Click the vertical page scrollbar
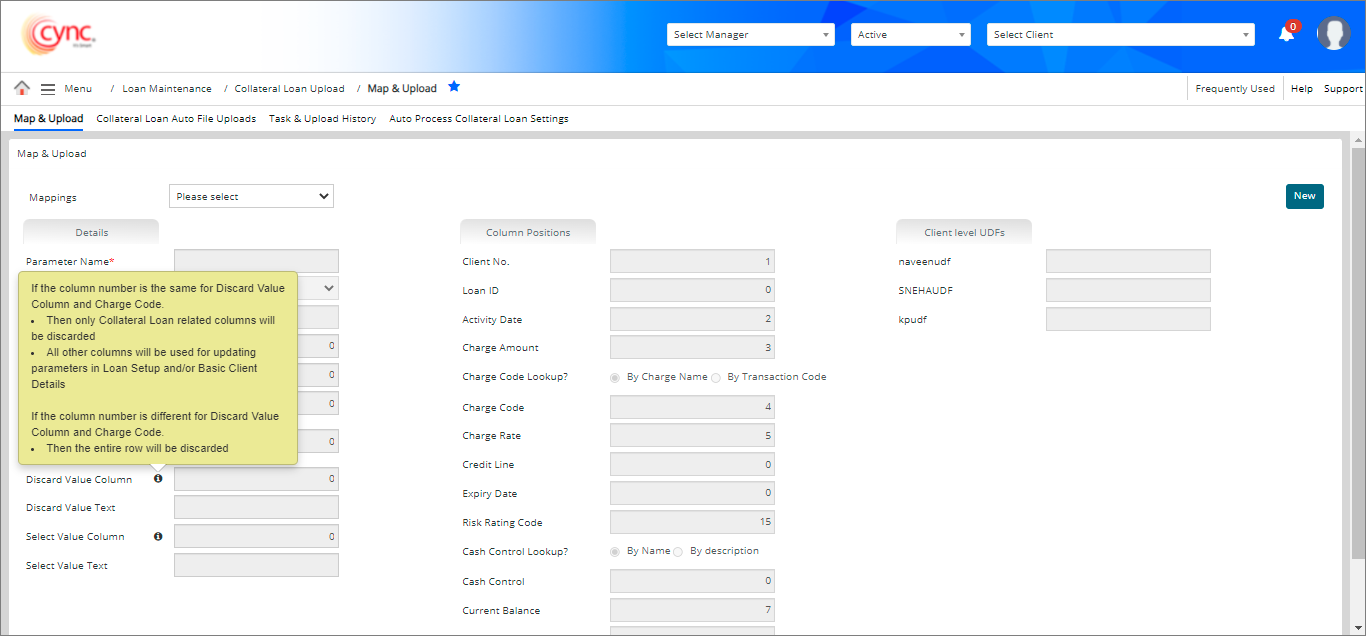 click(x=1357, y=350)
